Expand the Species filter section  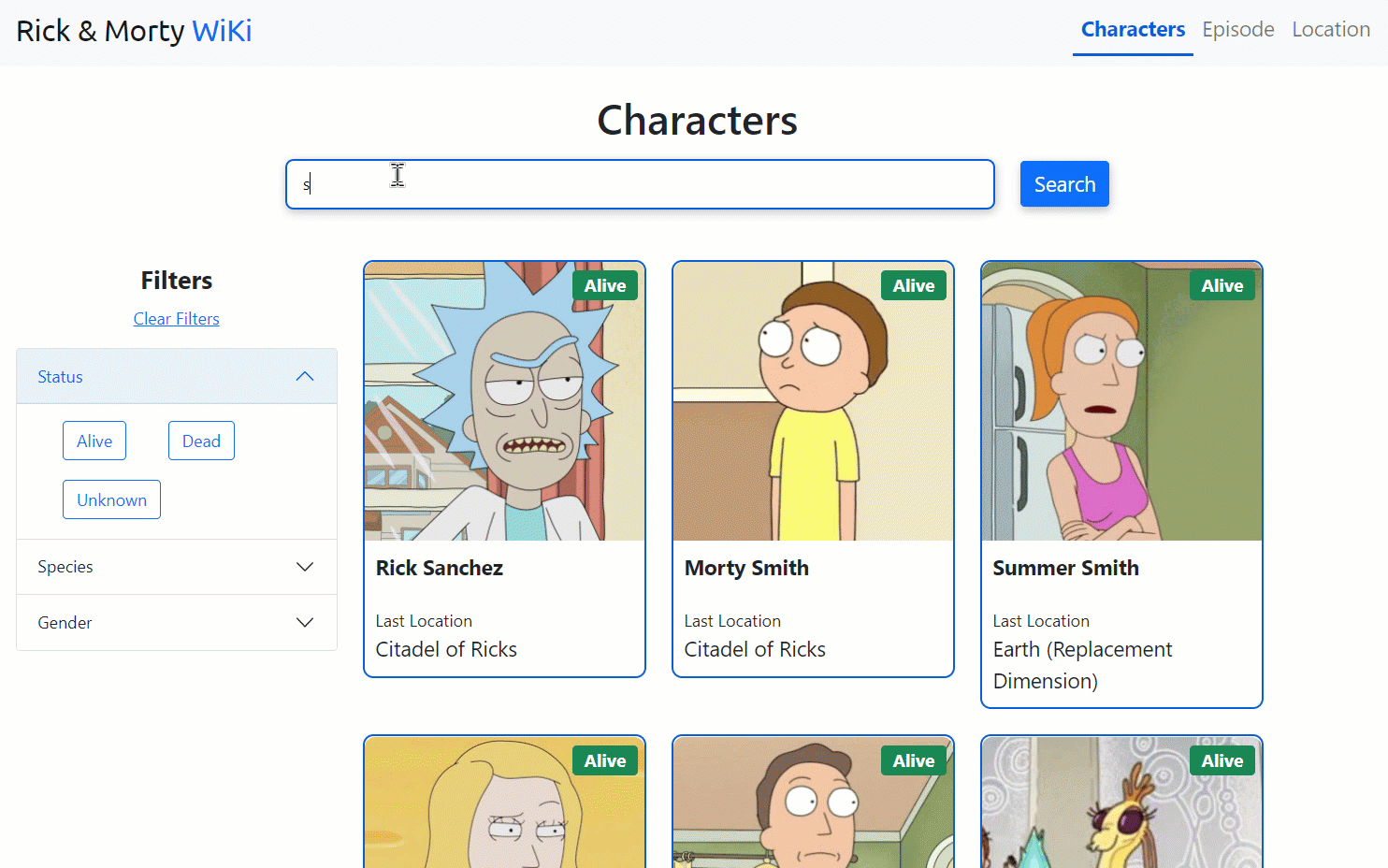[177, 567]
